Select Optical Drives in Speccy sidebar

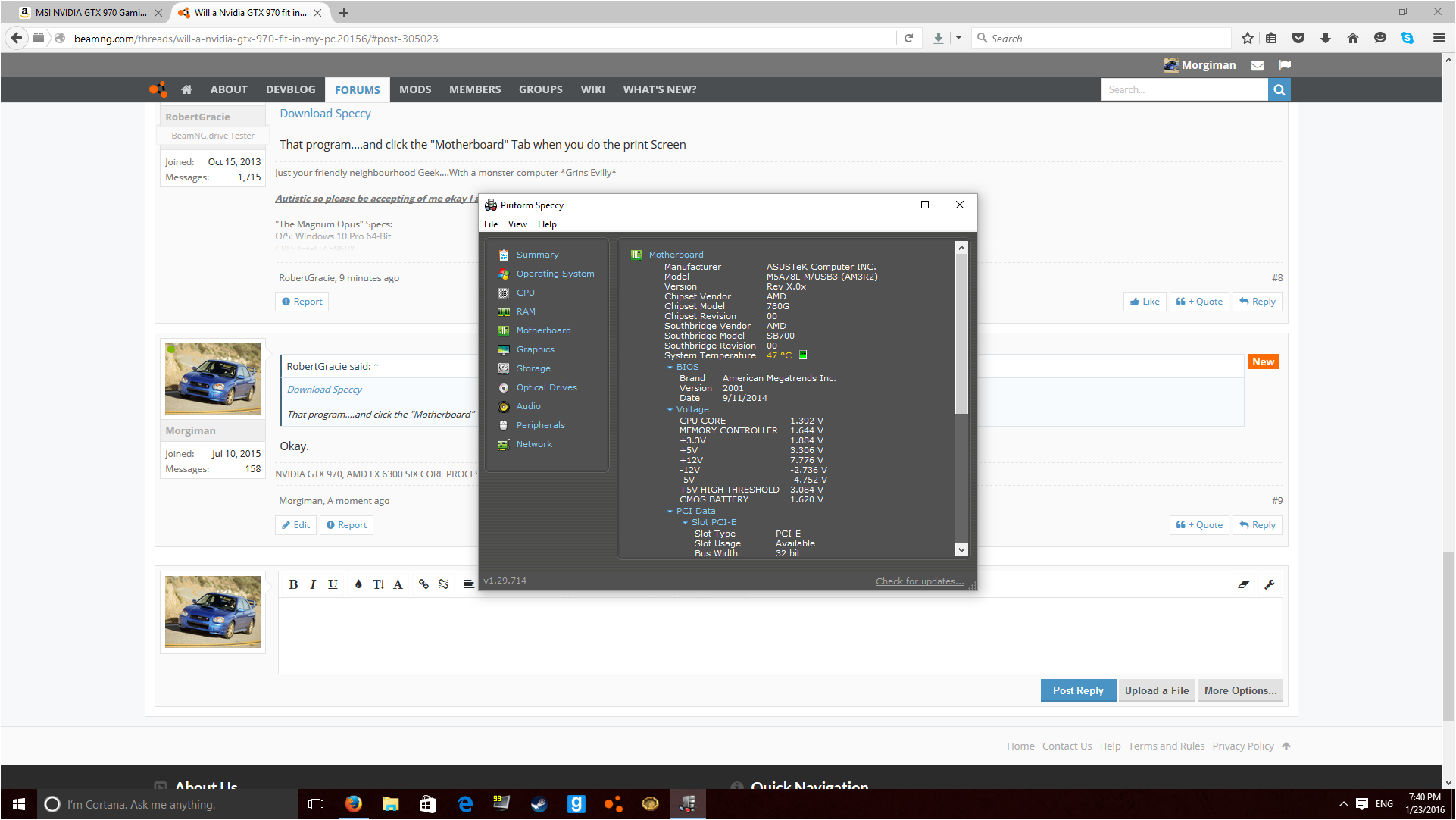546,387
